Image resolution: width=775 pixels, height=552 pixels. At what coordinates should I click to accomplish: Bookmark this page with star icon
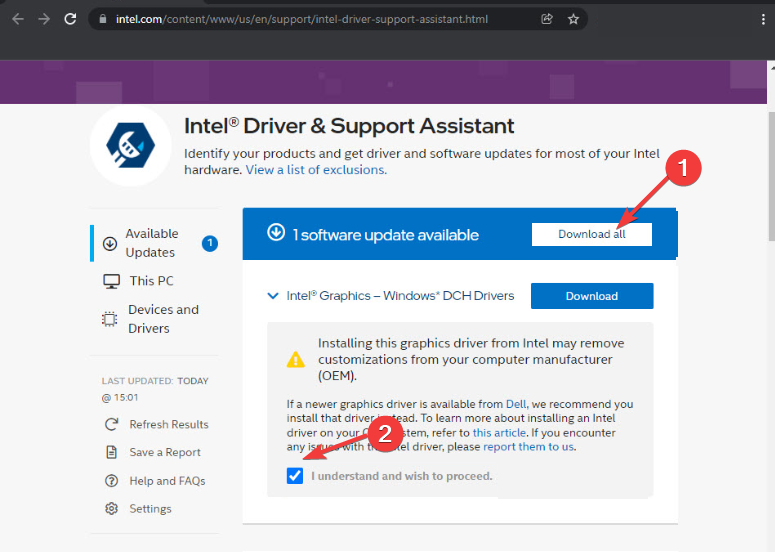coord(573,19)
